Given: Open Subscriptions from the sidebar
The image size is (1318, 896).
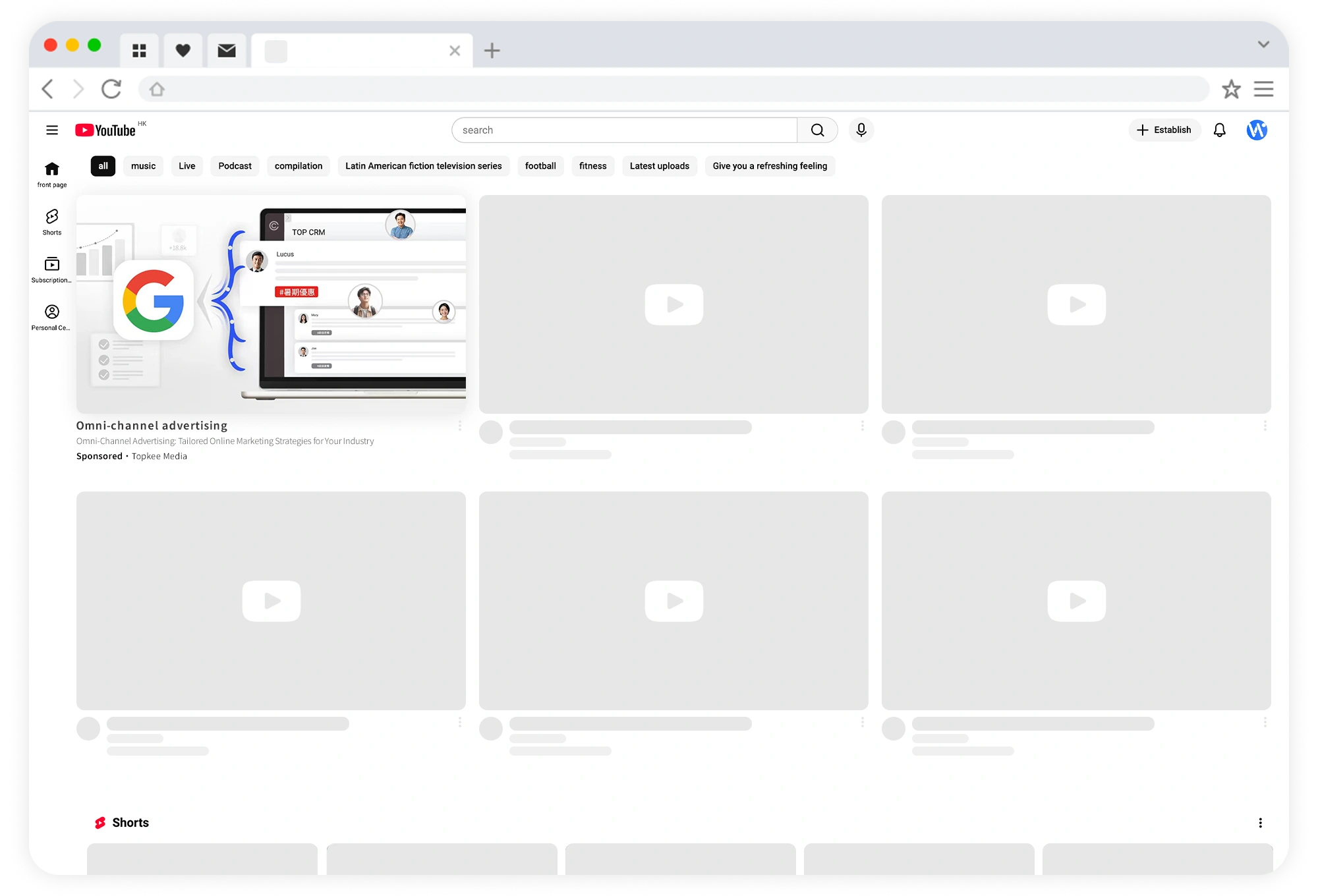Looking at the screenshot, I should (x=51, y=267).
